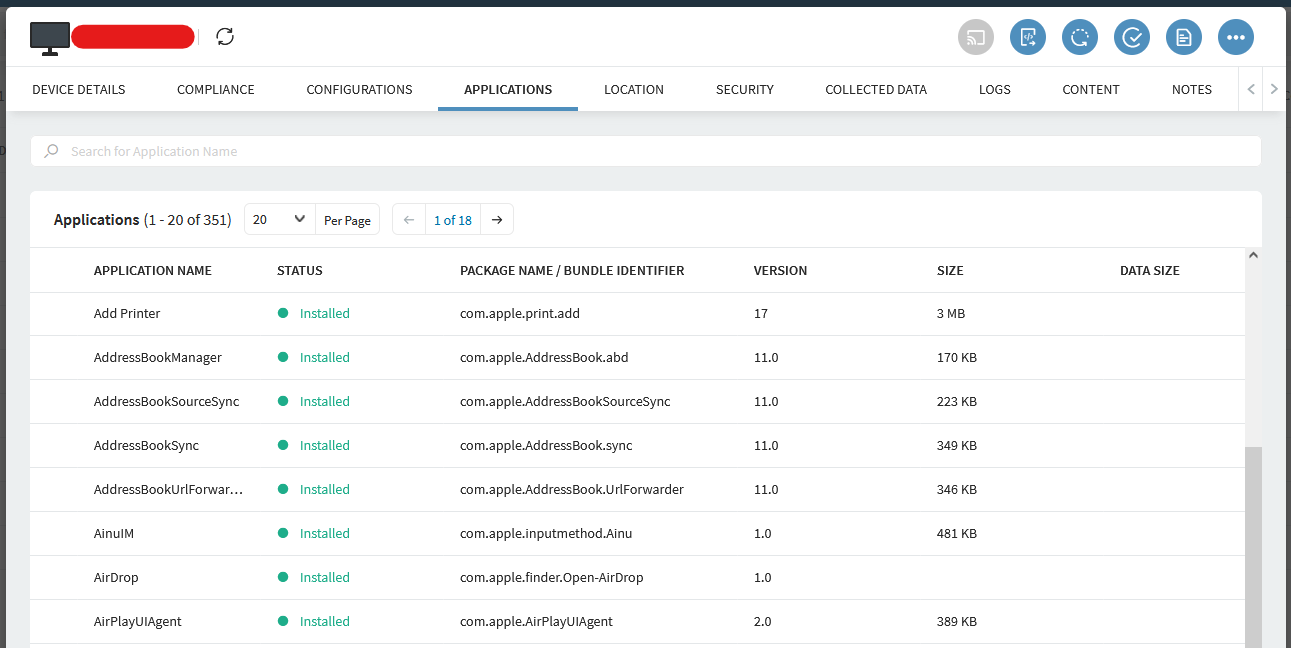
Task: Open the Security tab
Action: (x=745, y=90)
